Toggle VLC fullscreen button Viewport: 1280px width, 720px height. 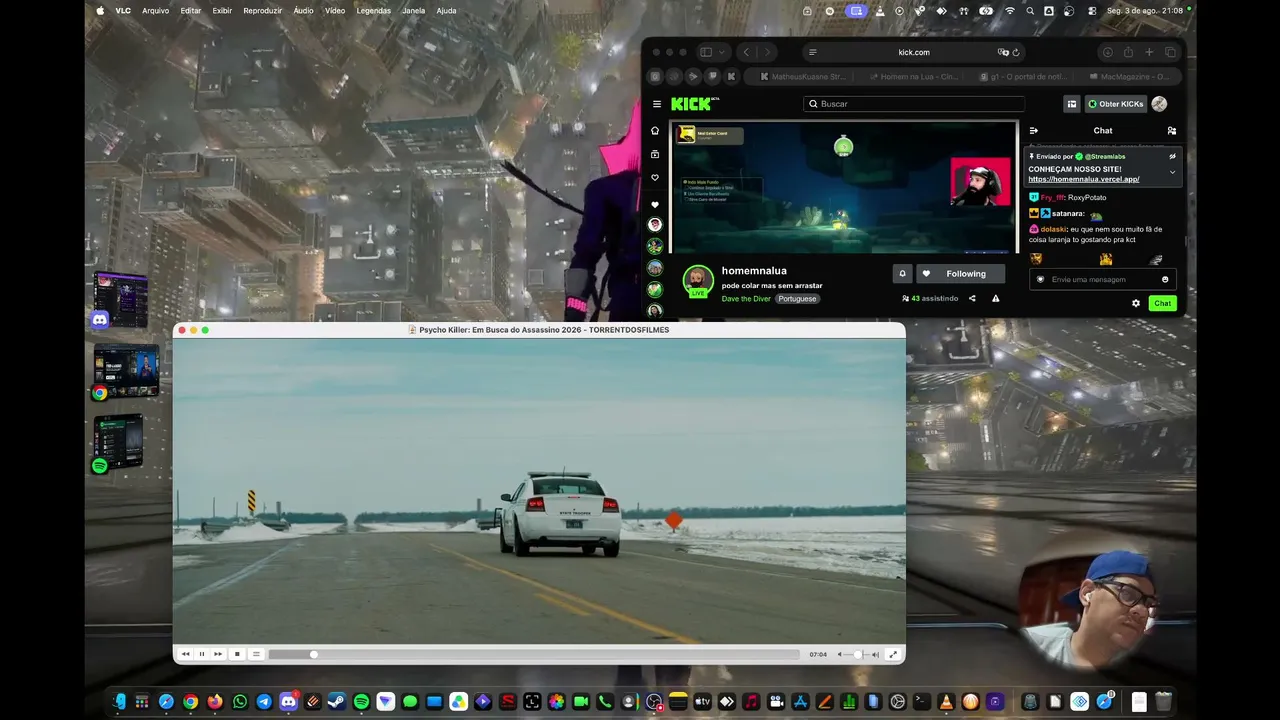click(893, 654)
